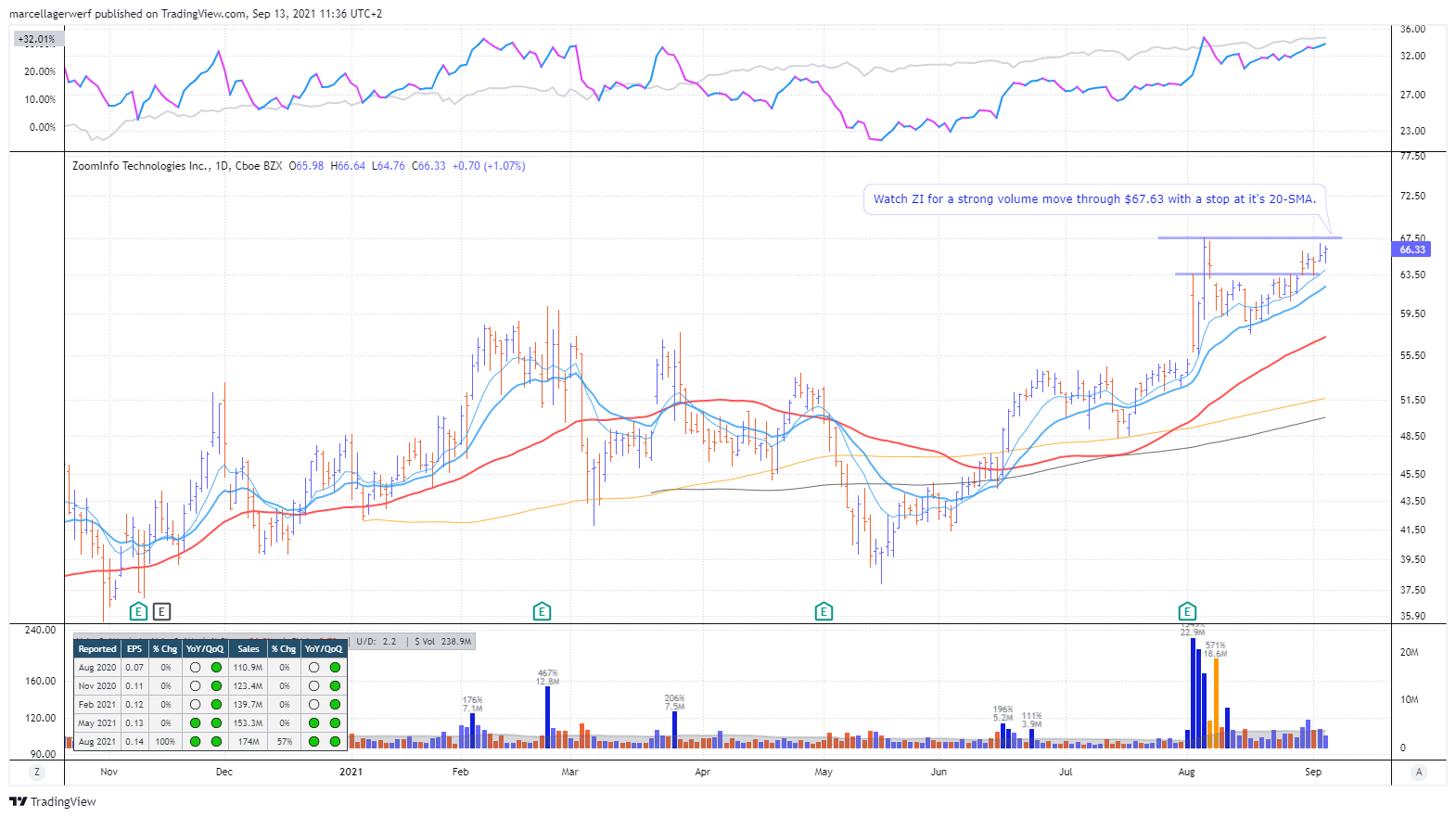Click the 0.14 EPS value
This screenshot has height=818, width=1456.
(134, 741)
